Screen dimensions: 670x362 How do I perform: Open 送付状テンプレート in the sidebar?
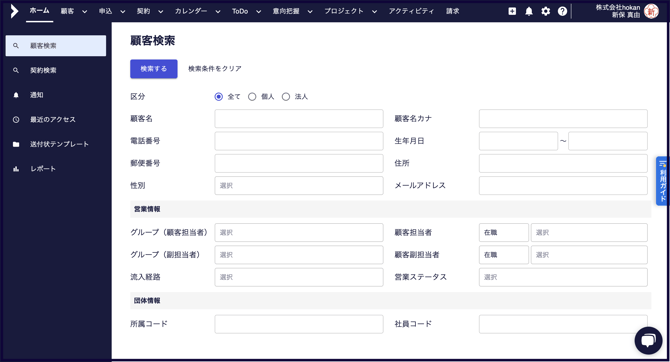point(56,144)
